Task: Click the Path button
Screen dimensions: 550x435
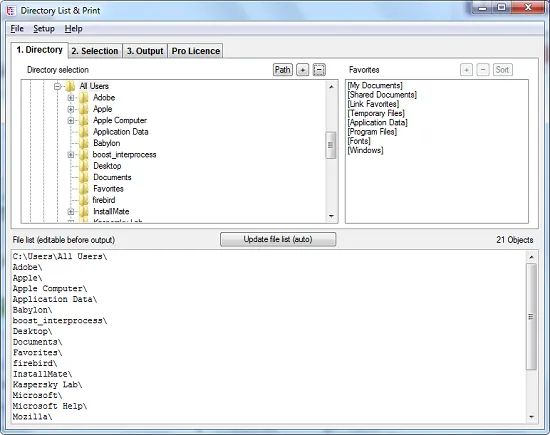Action: pyautogui.click(x=282, y=70)
